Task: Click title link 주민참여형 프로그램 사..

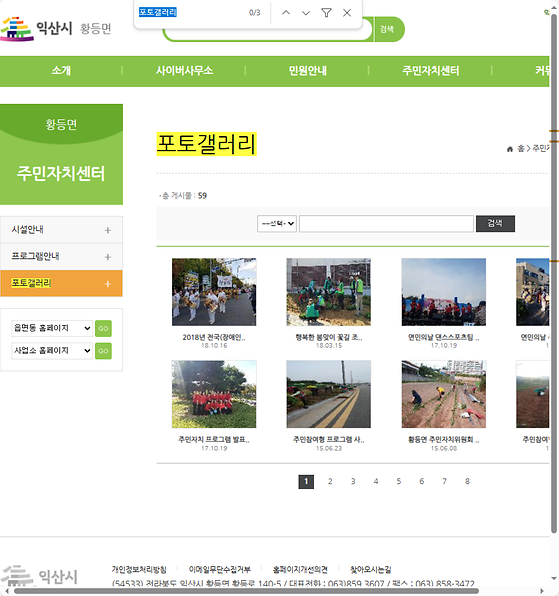Action: pos(329,440)
